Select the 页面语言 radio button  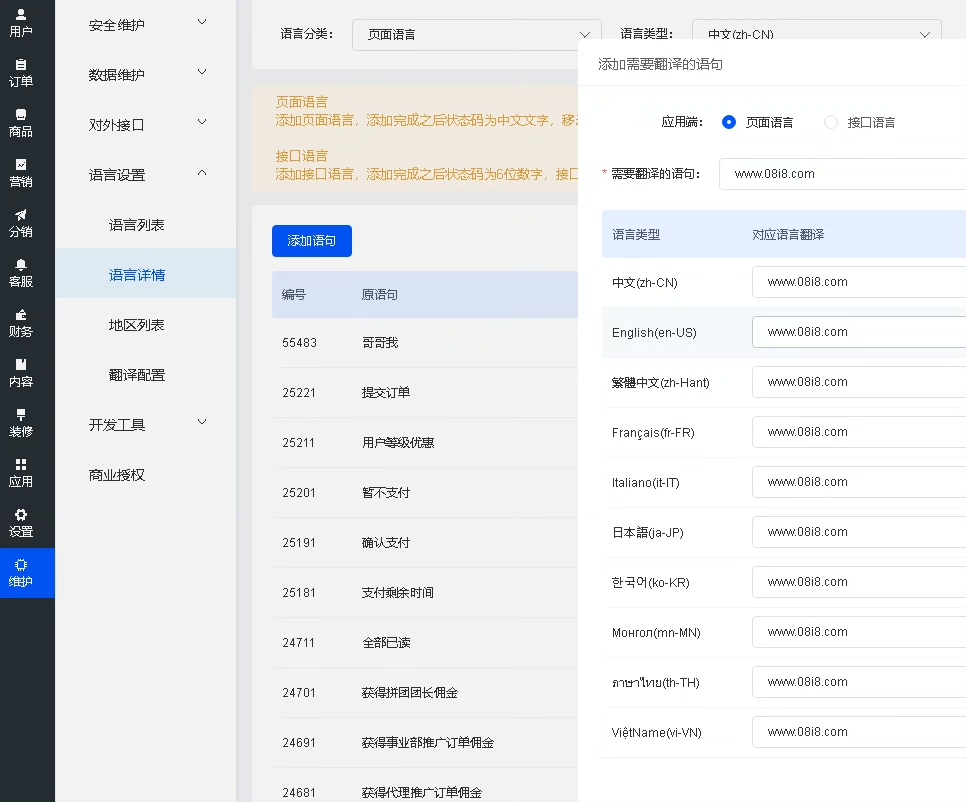(729, 122)
